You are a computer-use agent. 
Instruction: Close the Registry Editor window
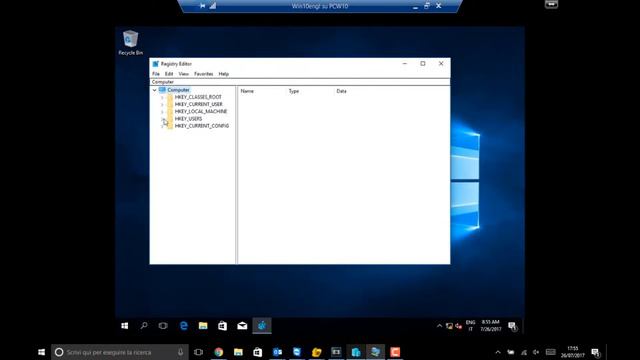(441, 64)
